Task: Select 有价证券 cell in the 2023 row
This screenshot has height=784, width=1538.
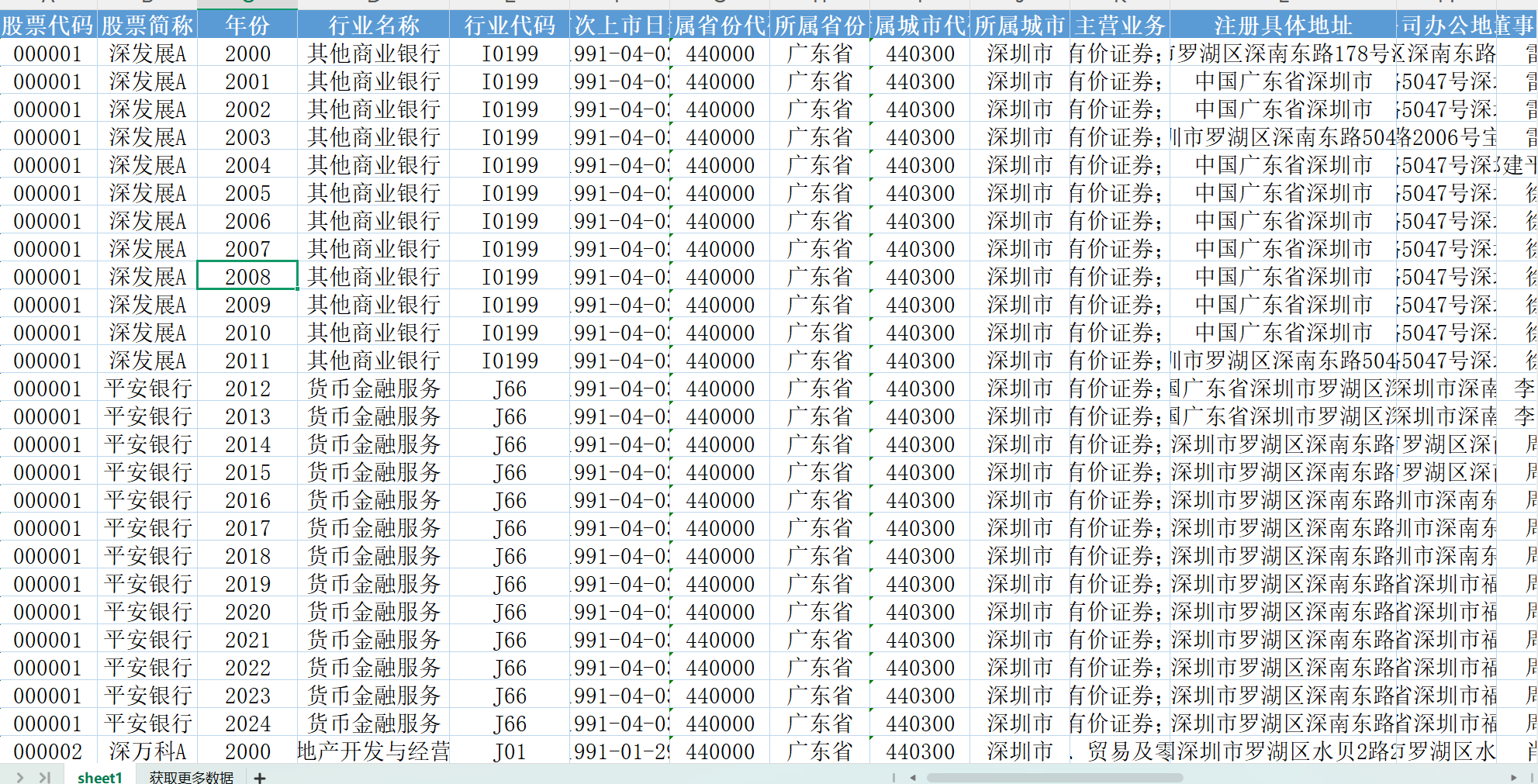Action: pyautogui.click(x=1120, y=696)
